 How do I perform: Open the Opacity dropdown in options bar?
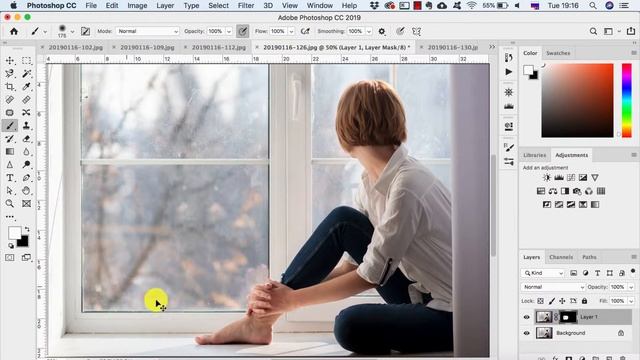[x=229, y=31]
